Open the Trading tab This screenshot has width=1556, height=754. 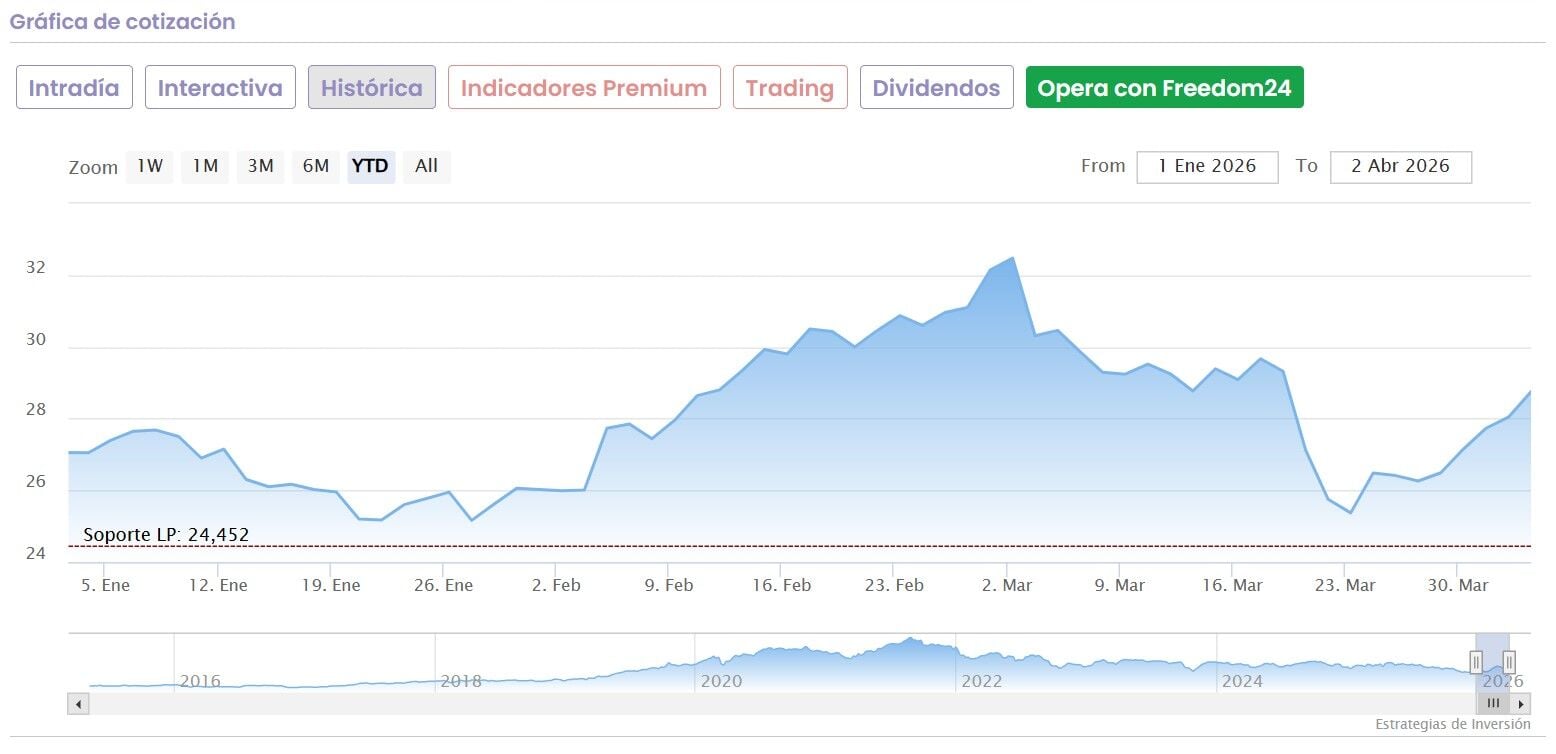pyautogui.click(x=790, y=88)
